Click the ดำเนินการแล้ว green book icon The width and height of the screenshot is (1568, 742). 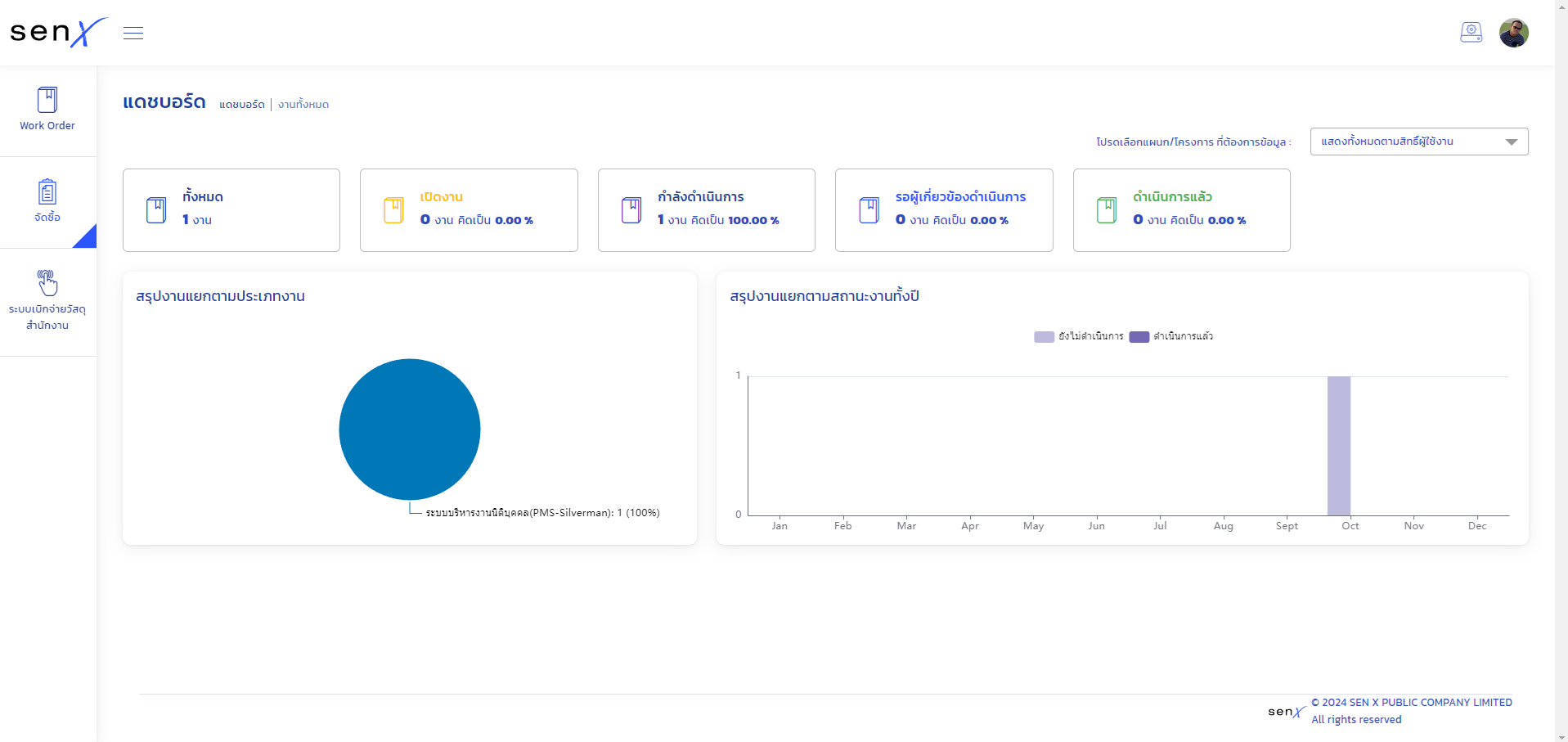(x=1106, y=210)
